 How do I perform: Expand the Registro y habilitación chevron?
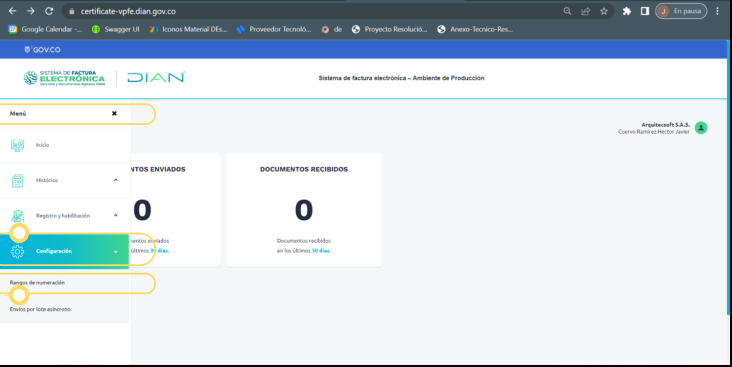point(116,215)
